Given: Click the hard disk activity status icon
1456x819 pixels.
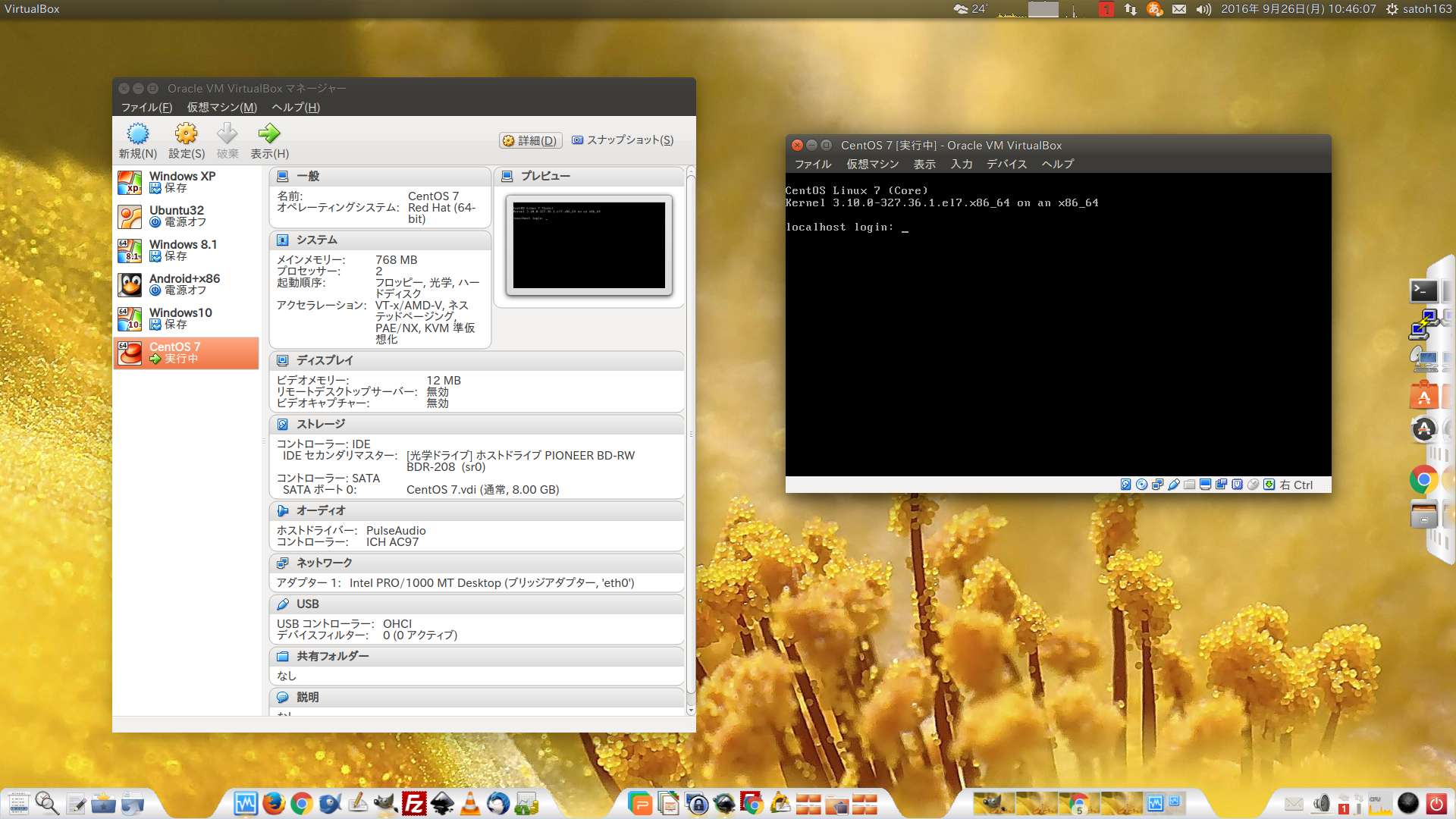Looking at the screenshot, I should click(x=1126, y=485).
